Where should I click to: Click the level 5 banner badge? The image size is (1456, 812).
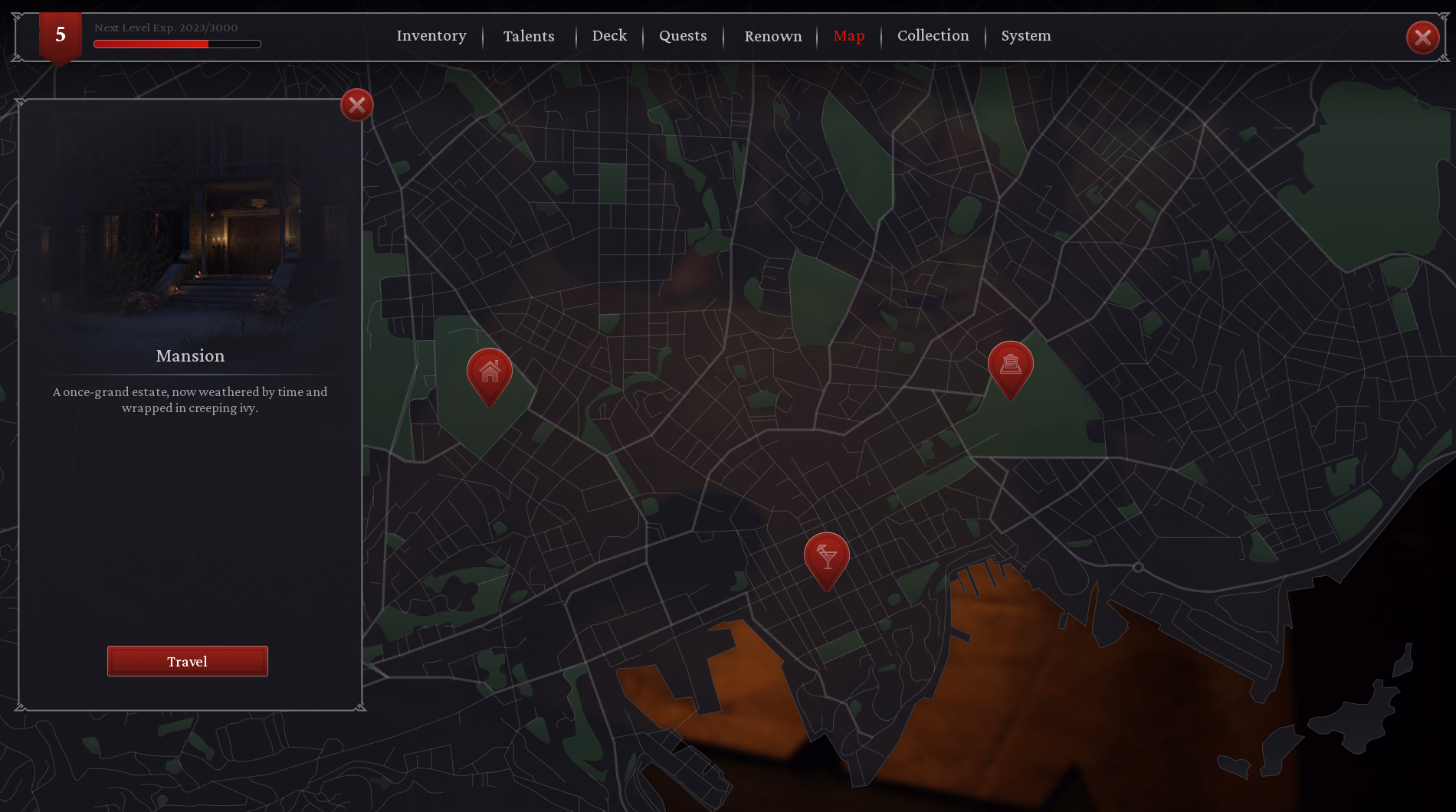(x=61, y=35)
